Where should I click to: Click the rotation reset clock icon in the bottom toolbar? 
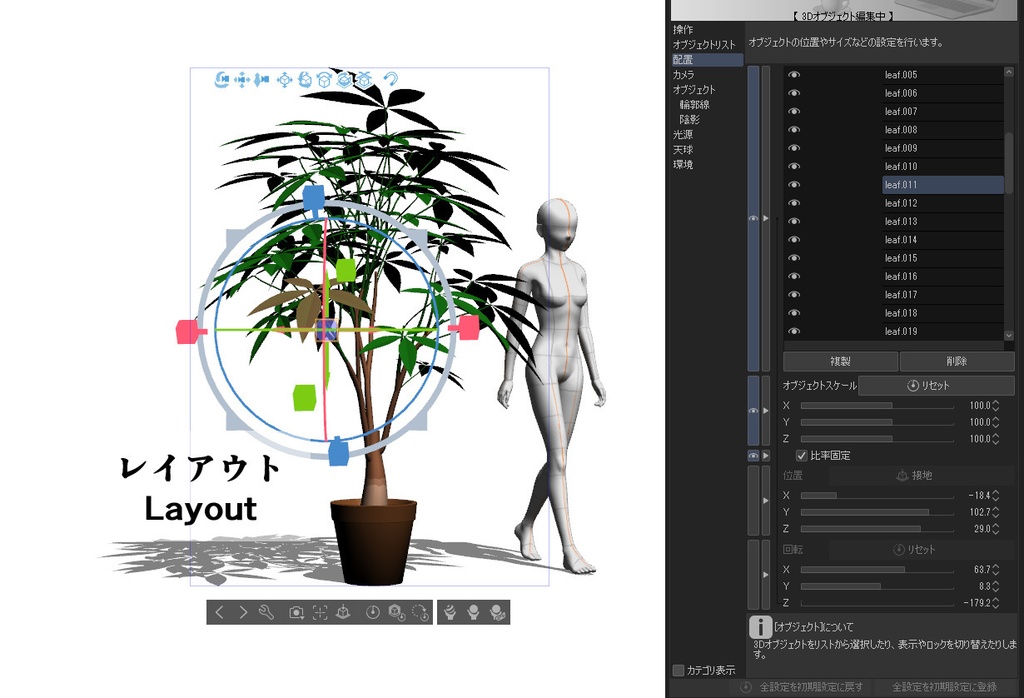[x=422, y=612]
